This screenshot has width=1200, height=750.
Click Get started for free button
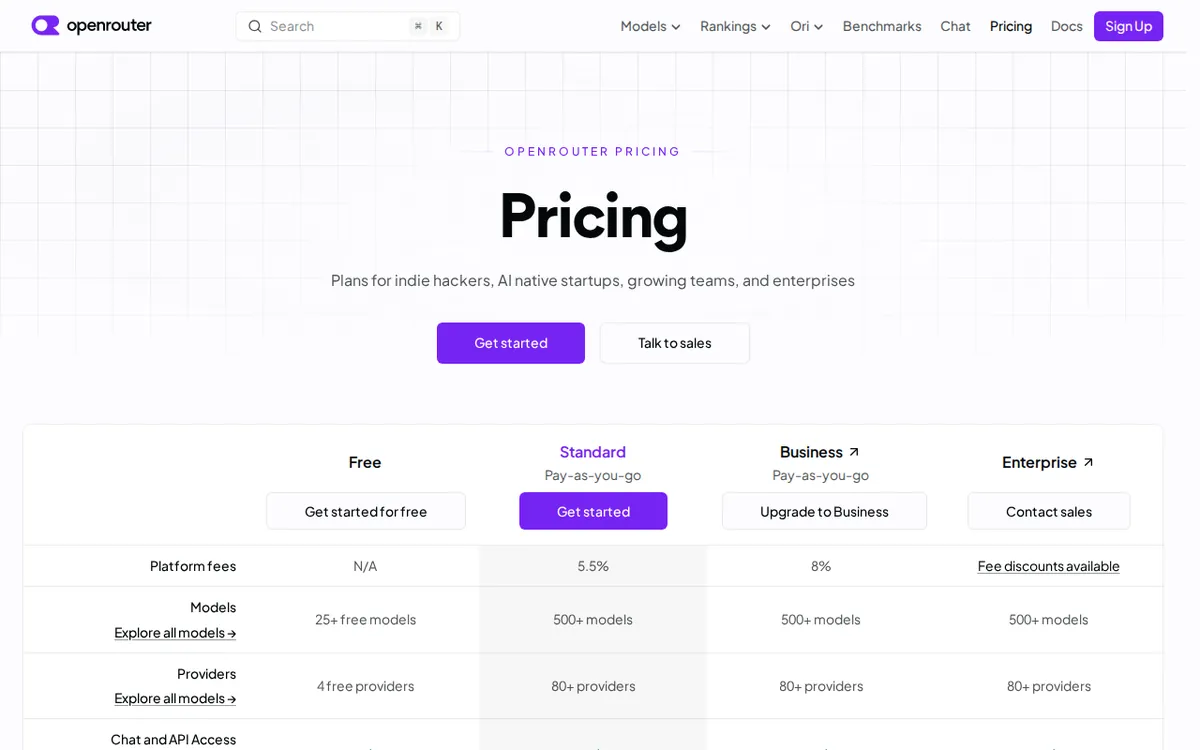coord(366,511)
